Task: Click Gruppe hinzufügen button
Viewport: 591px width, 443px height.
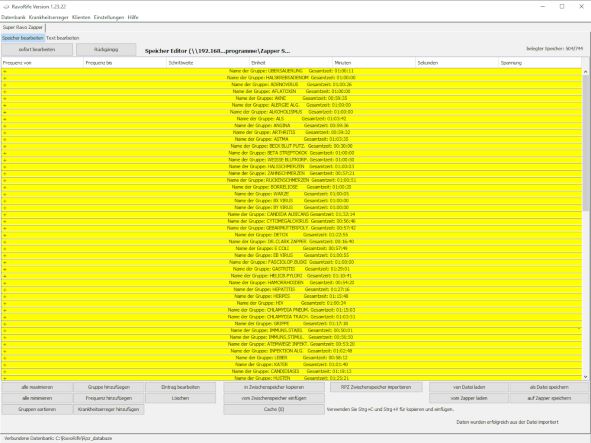Action: pyautogui.click(x=109, y=387)
